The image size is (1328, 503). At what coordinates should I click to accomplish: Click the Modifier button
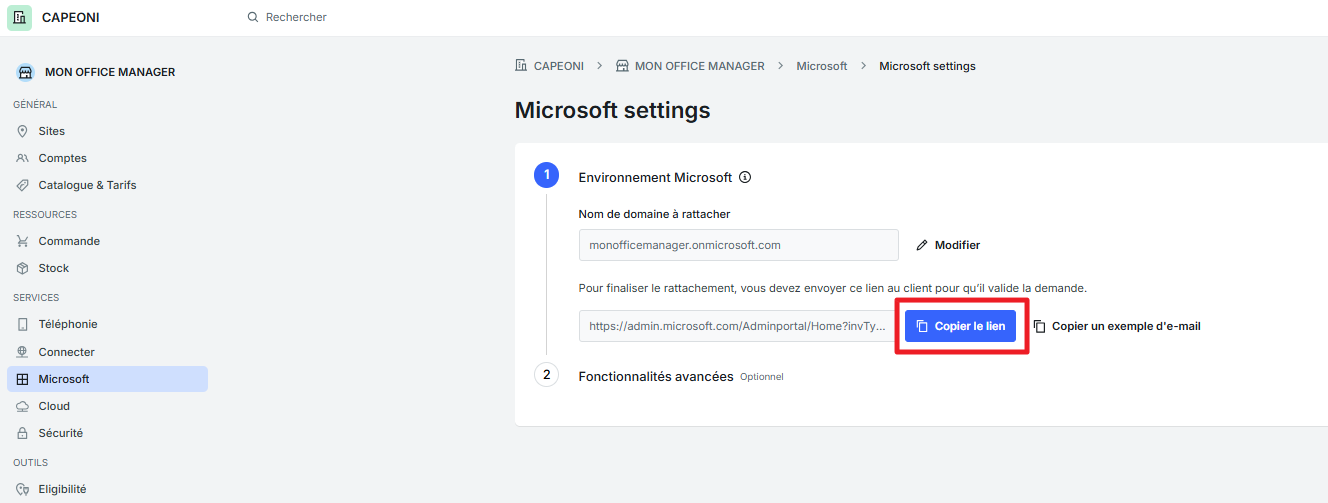(948, 245)
